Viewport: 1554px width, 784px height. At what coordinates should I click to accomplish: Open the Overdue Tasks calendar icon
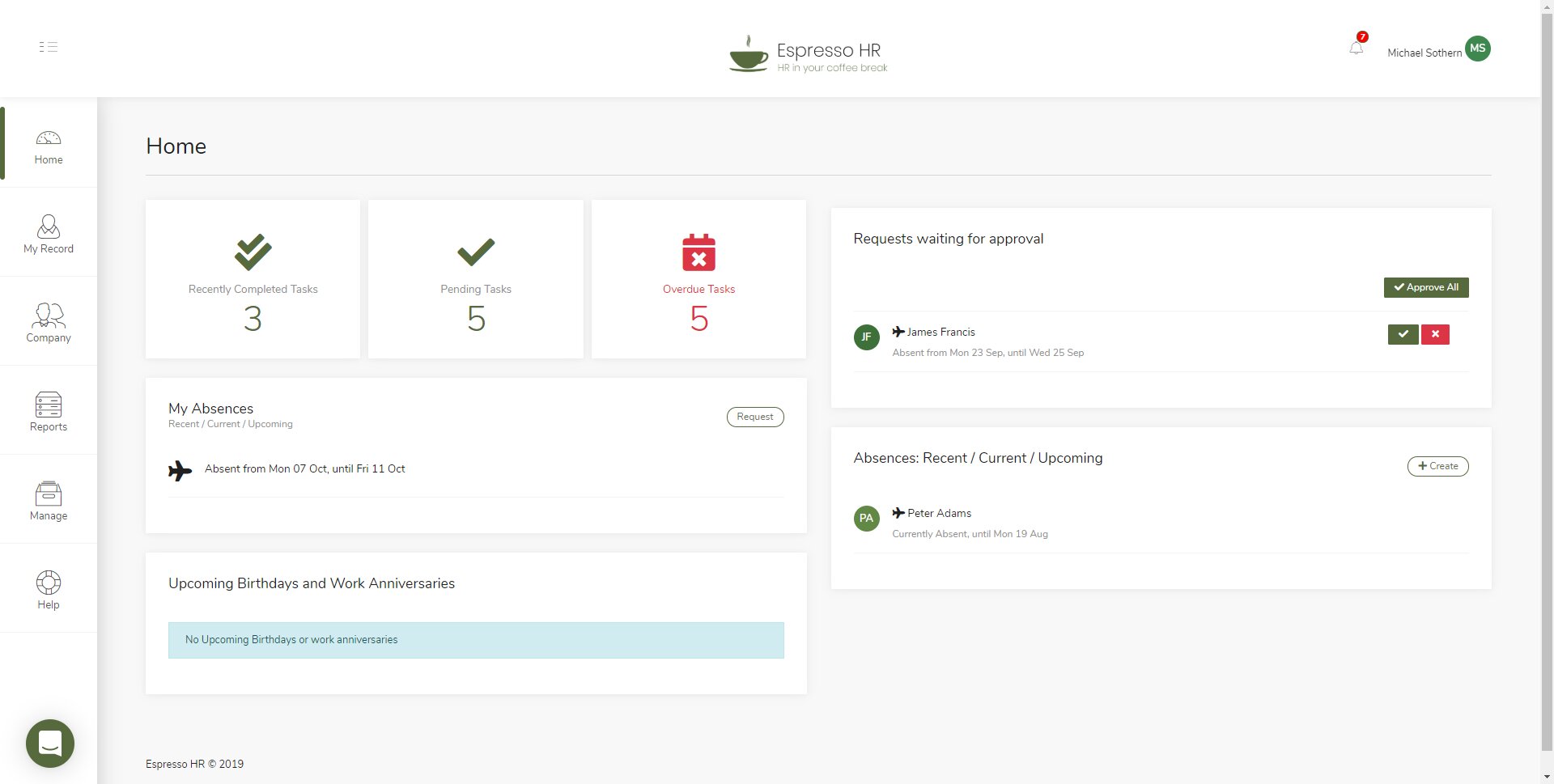click(698, 252)
